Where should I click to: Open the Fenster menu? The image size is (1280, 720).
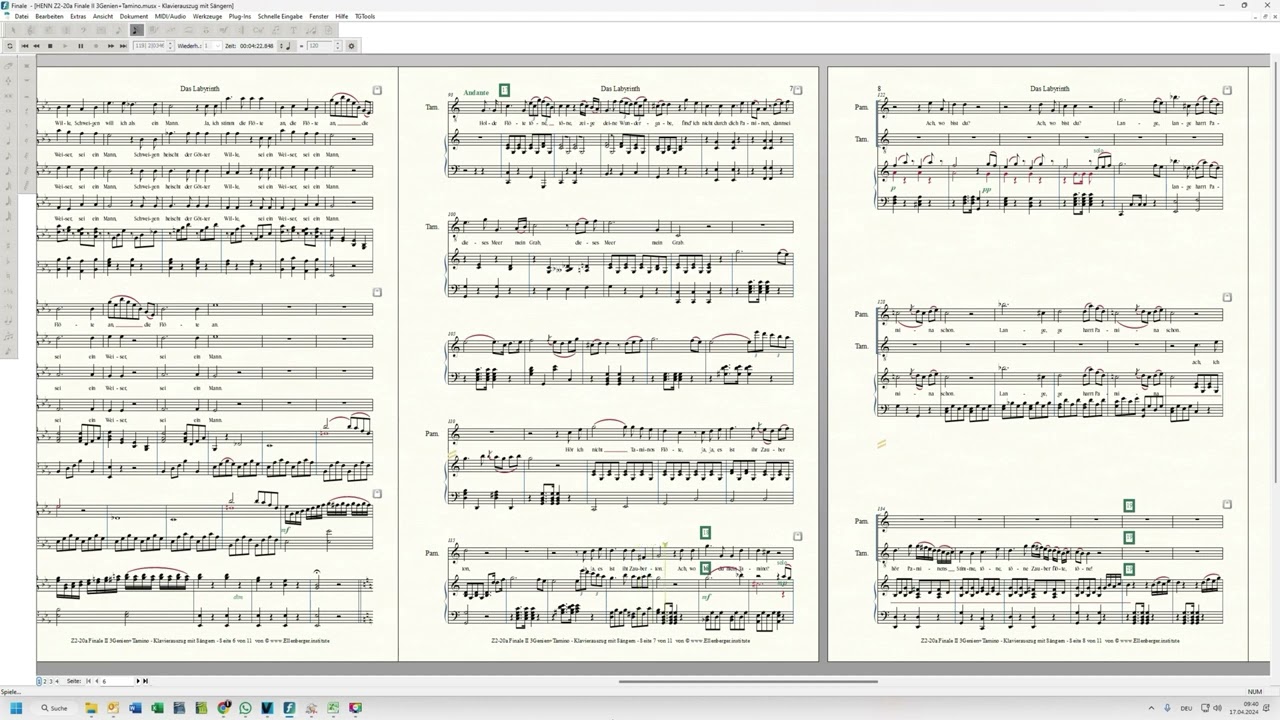(319, 17)
